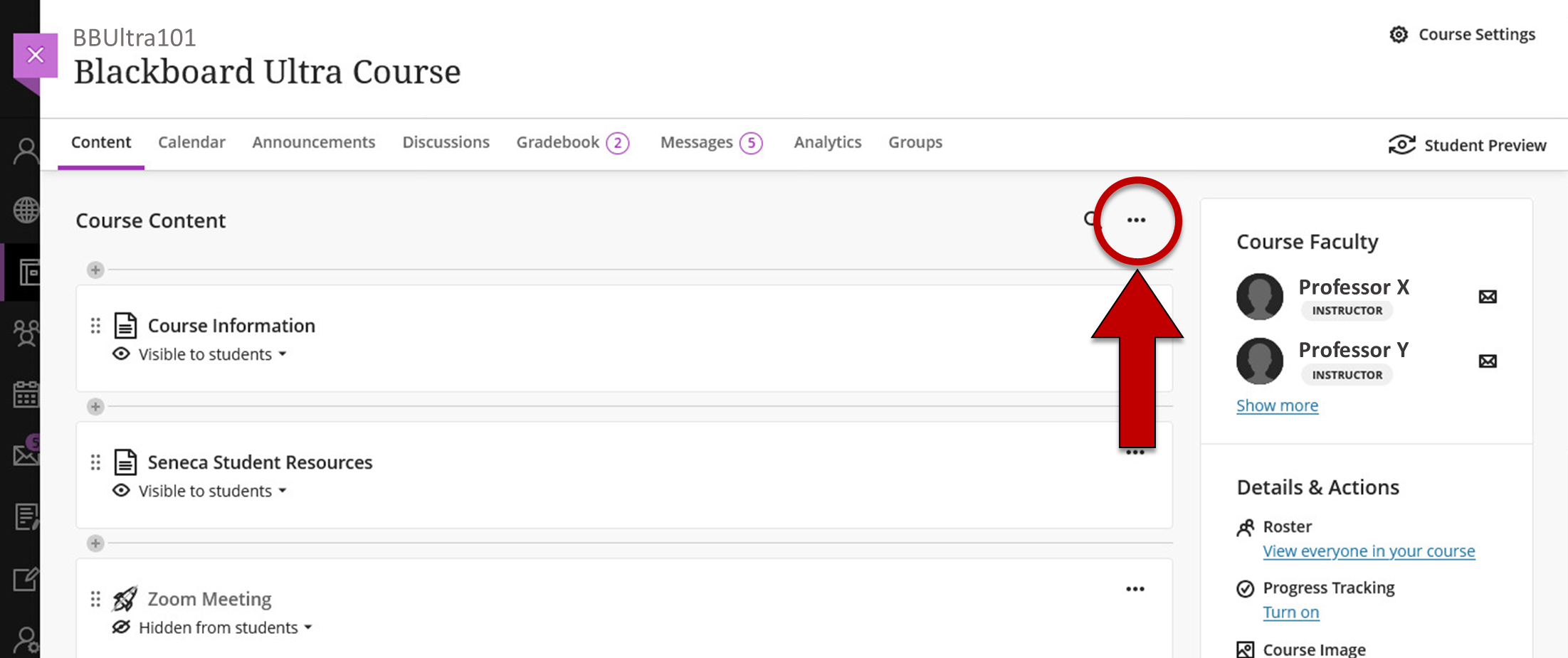Expand Course Information visibility dropdown

(212, 354)
